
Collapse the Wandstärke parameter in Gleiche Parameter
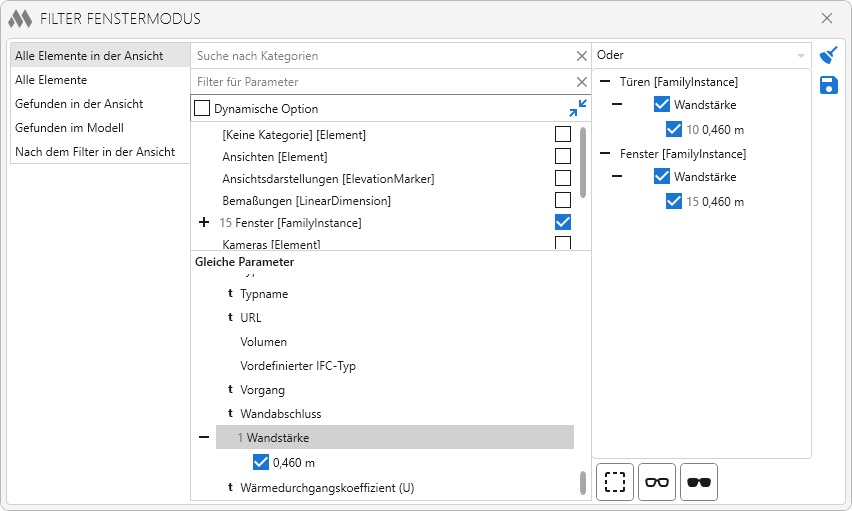(204, 438)
